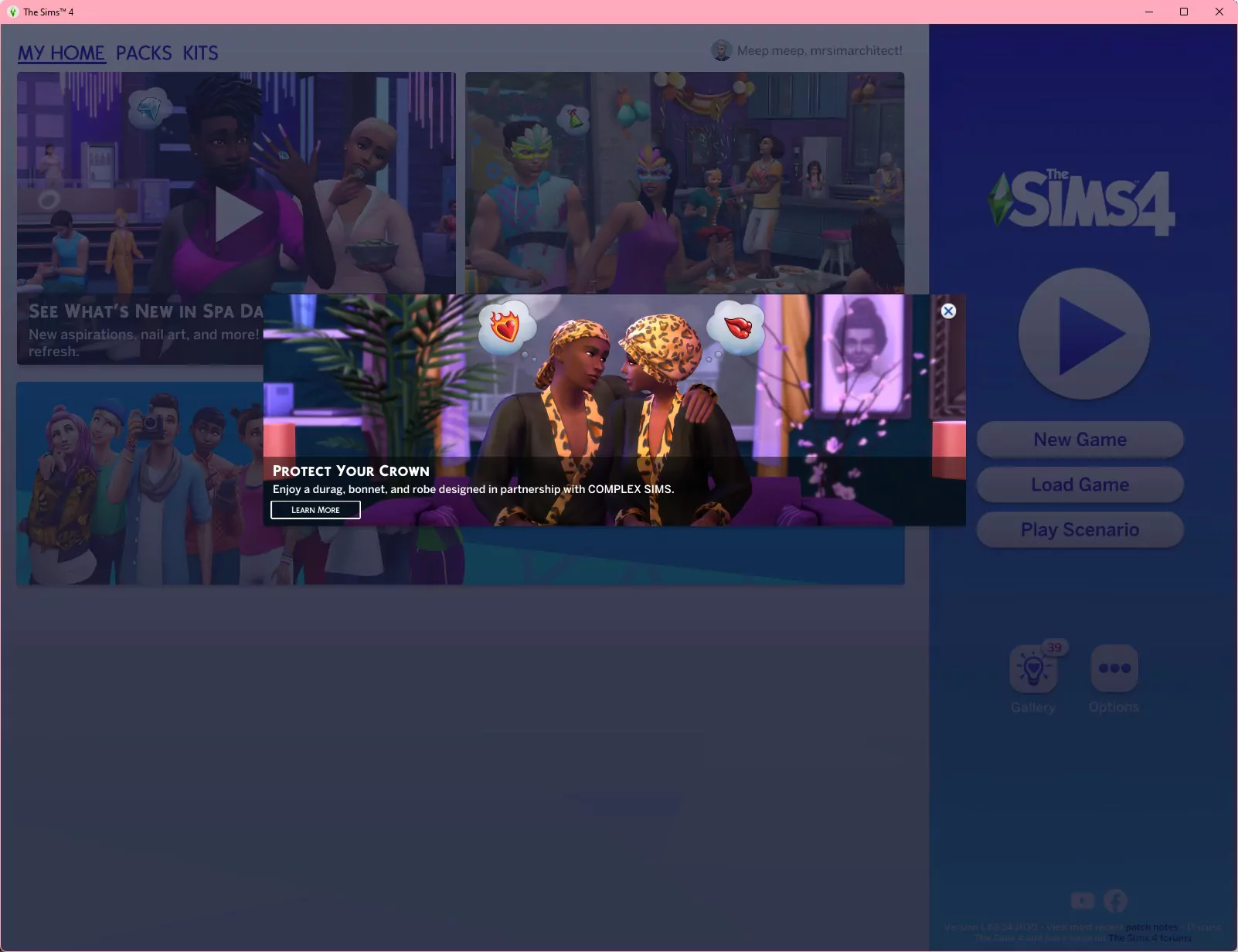Click Learn More in the popup
1238x952 pixels.
click(315, 510)
